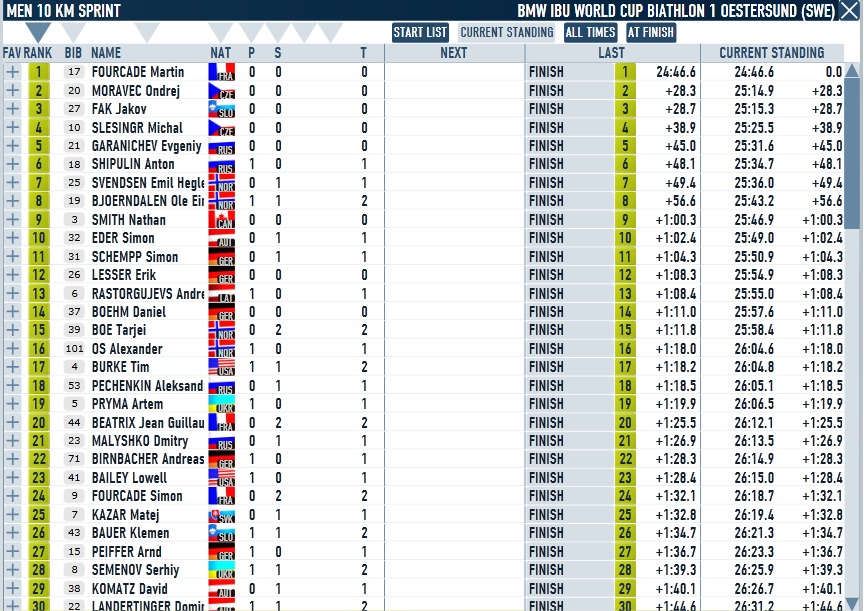The image size is (864, 611).
Task: Add LESSER Erik to favorites with plus icon
Action: point(12,274)
